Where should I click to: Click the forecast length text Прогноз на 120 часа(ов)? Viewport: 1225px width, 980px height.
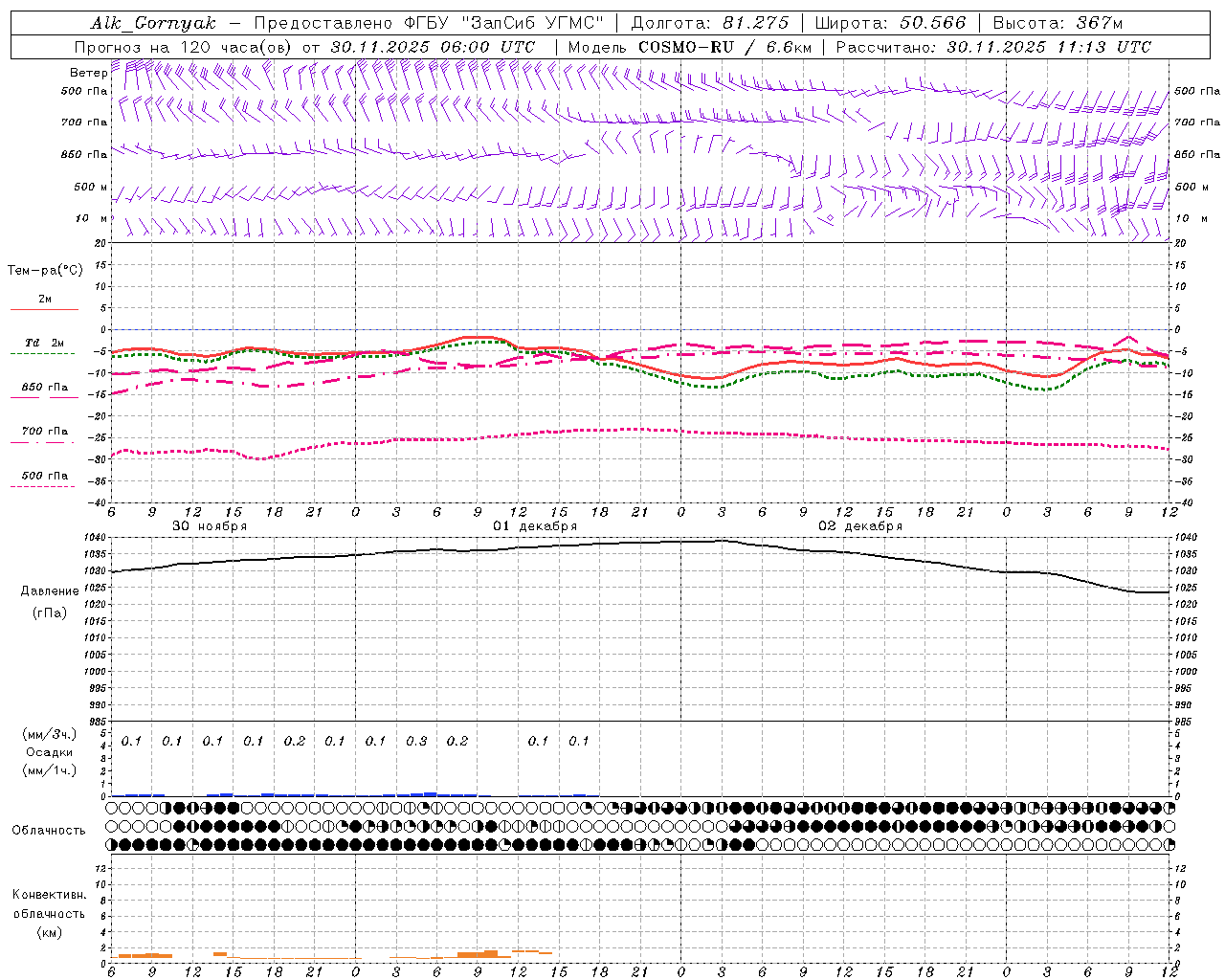click(x=184, y=47)
